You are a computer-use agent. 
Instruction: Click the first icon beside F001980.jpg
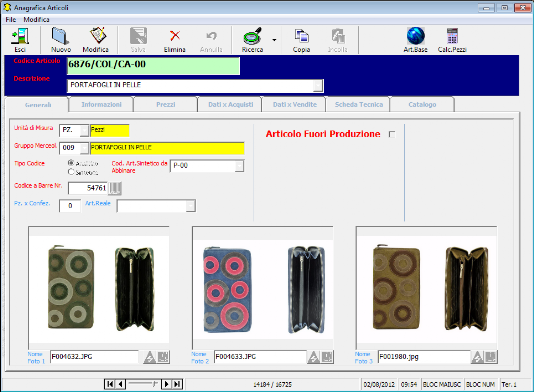(477, 357)
